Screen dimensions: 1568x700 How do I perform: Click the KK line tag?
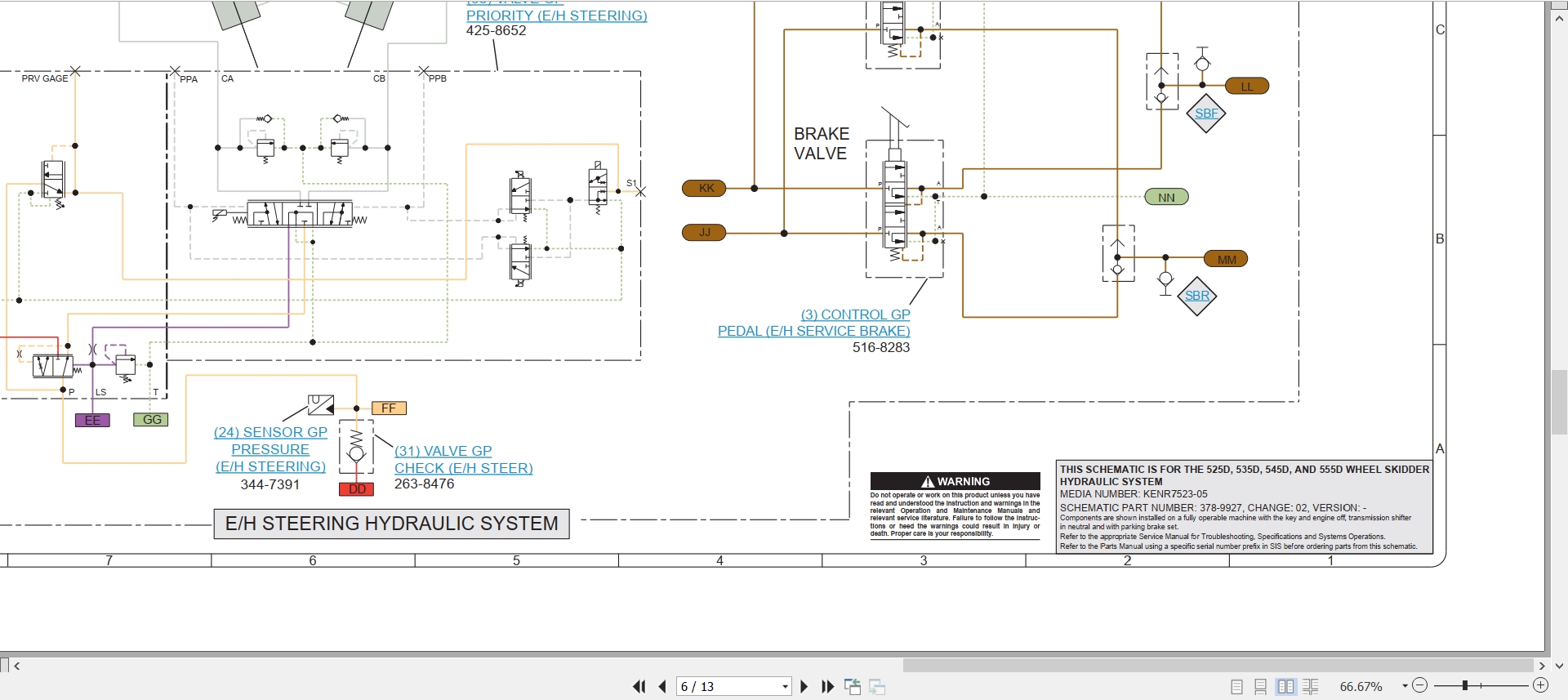tap(704, 188)
